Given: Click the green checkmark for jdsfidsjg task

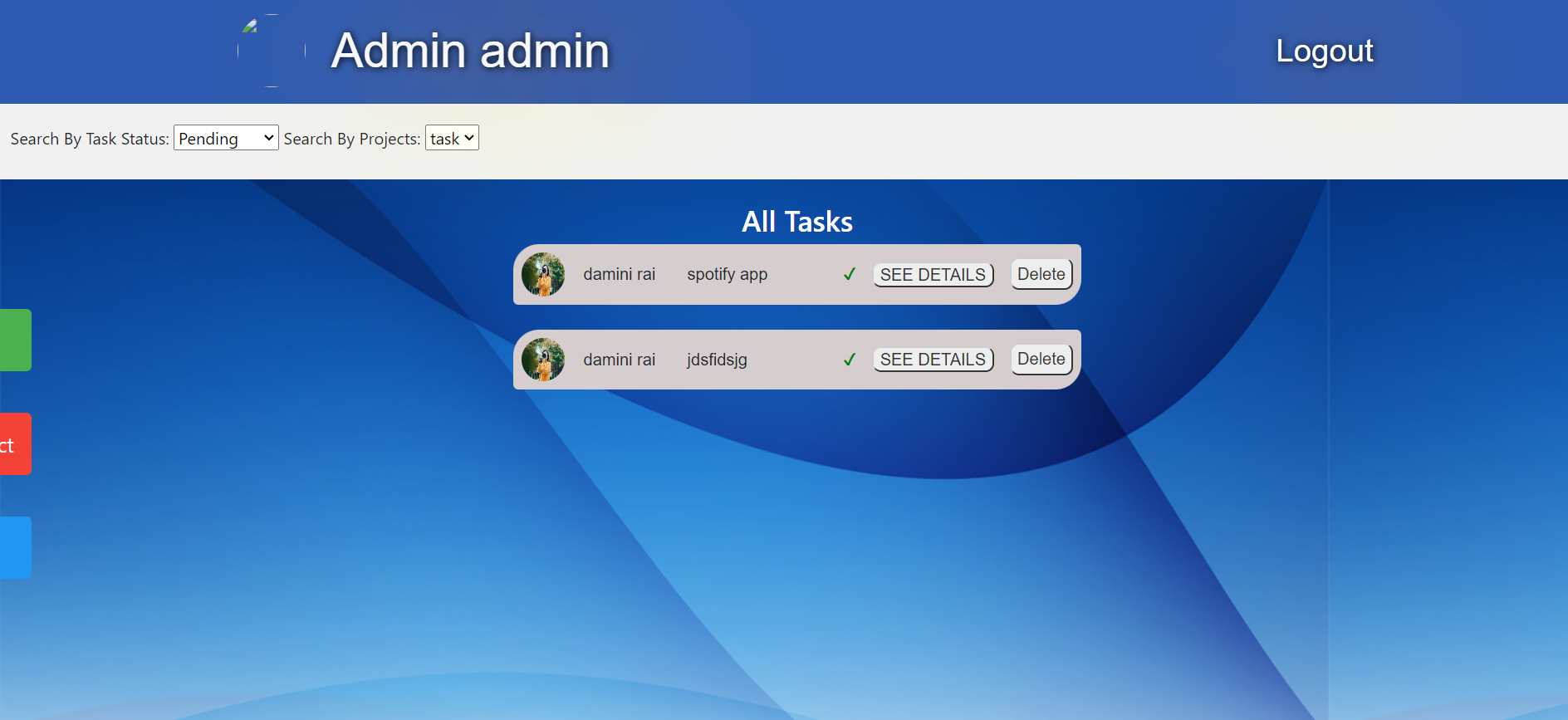Looking at the screenshot, I should point(849,360).
